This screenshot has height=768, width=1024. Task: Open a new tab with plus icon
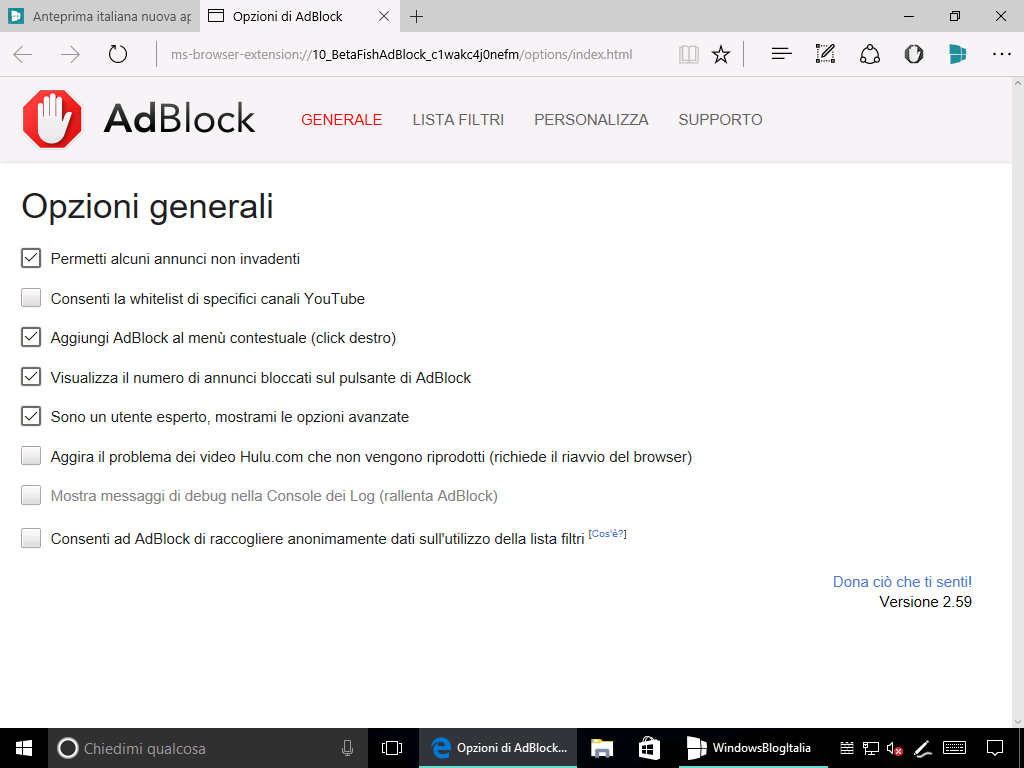point(416,16)
